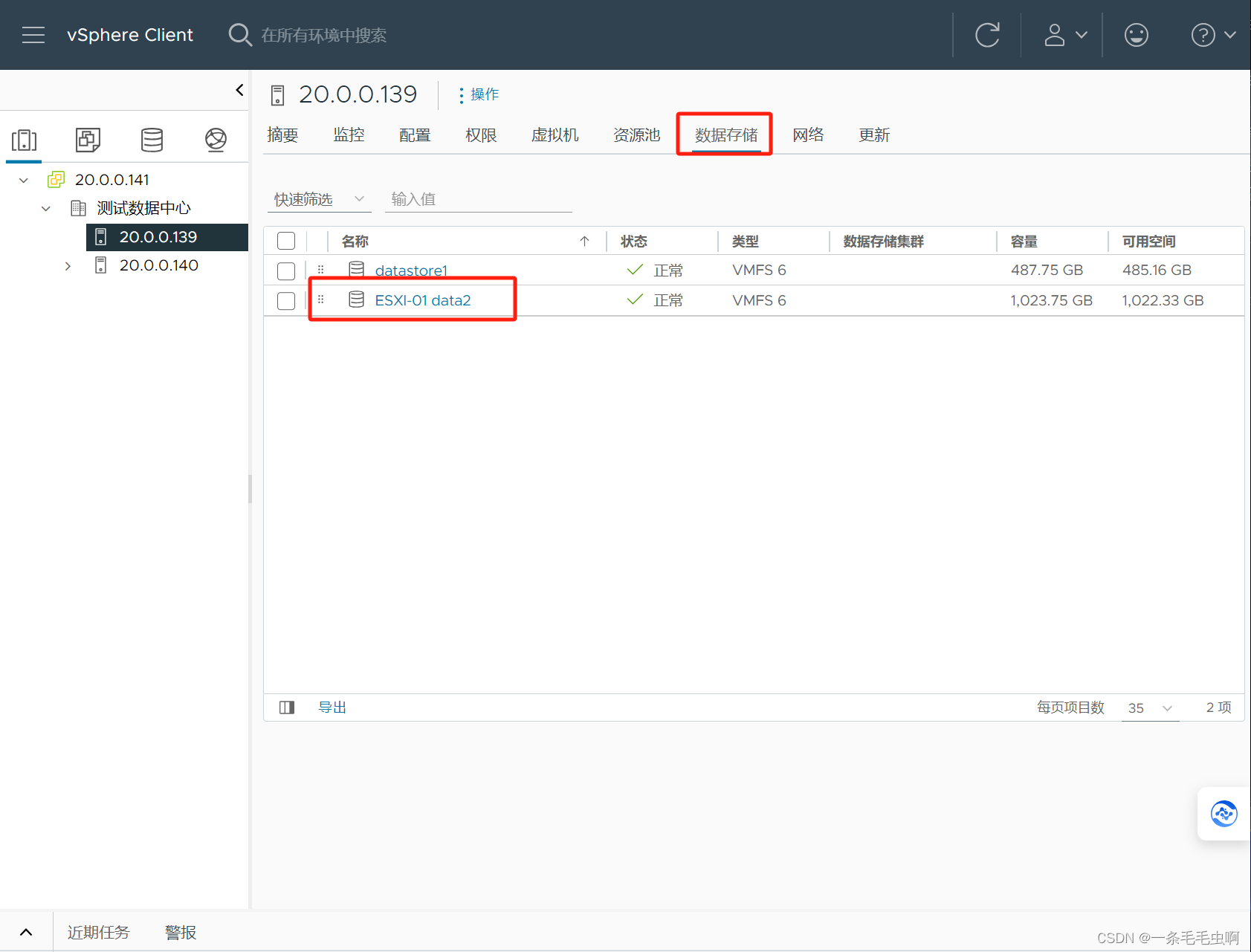The image size is (1251, 952).
Task: Click host icon next to title 20.0.0.139
Action: 278,95
